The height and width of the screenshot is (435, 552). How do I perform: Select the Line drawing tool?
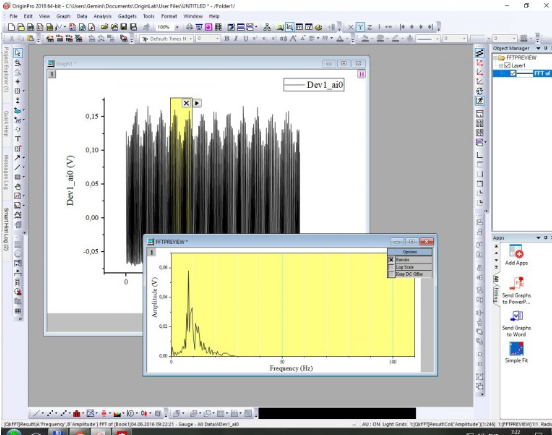[x=17, y=167]
